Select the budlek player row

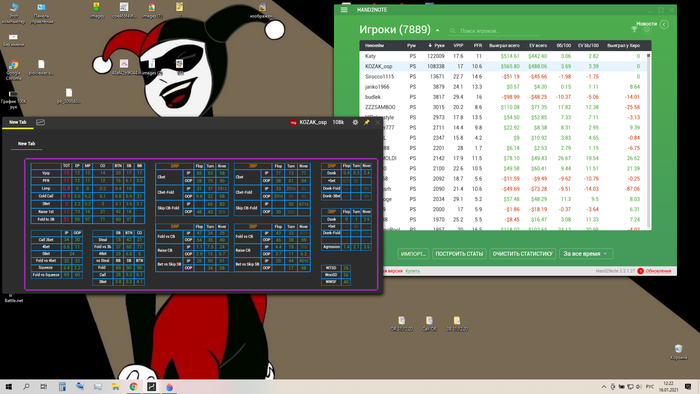pos(503,97)
